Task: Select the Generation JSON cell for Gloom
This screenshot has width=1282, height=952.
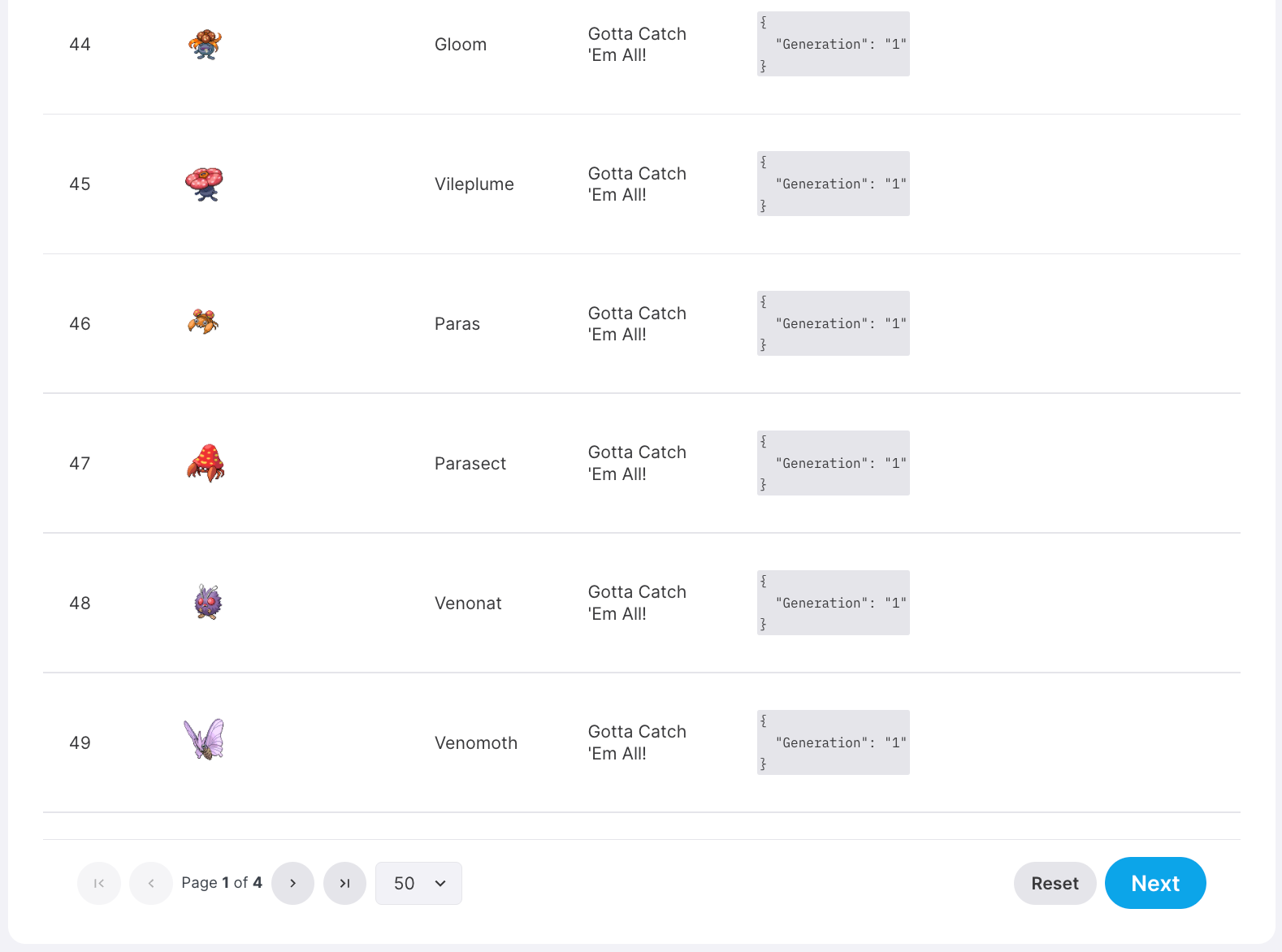Action: click(833, 44)
